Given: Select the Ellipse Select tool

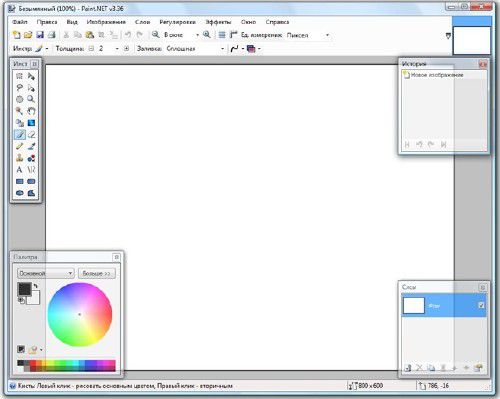Looking at the screenshot, I should (20, 99).
